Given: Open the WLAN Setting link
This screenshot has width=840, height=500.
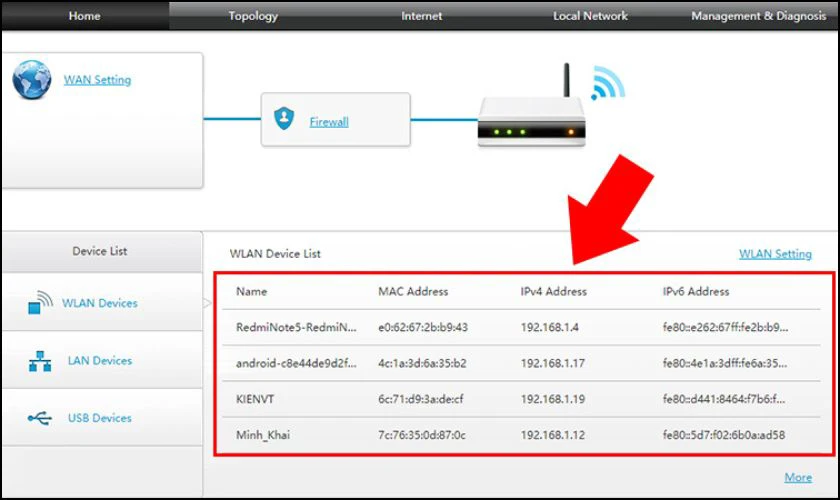Looking at the screenshot, I should (775, 253).
